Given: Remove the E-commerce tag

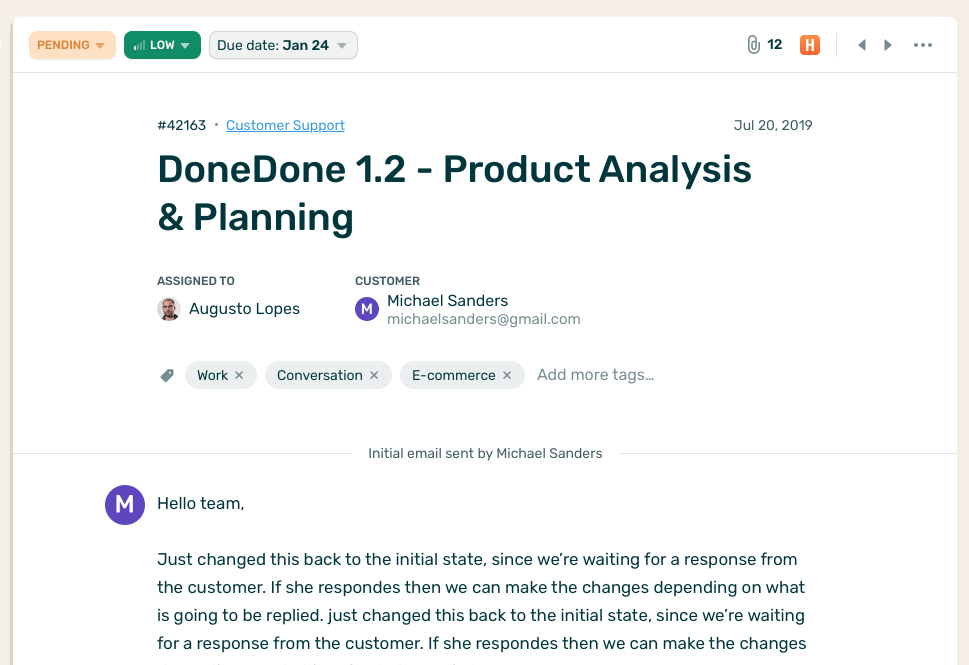Looking at the screenshot, I should (507, 376).
